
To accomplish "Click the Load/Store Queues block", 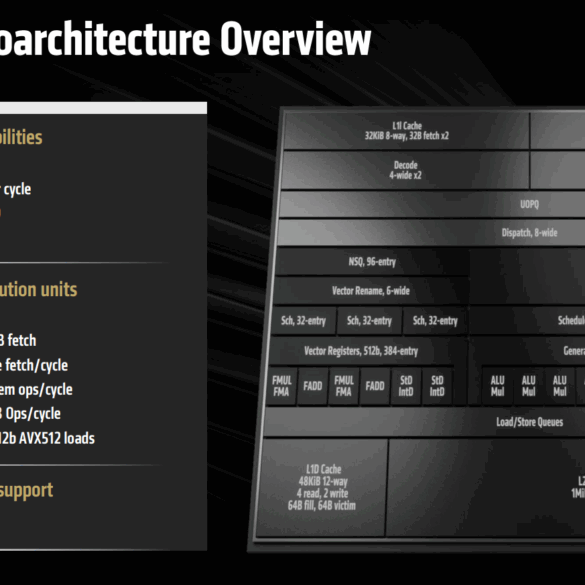I will click(x=424, y=422).
